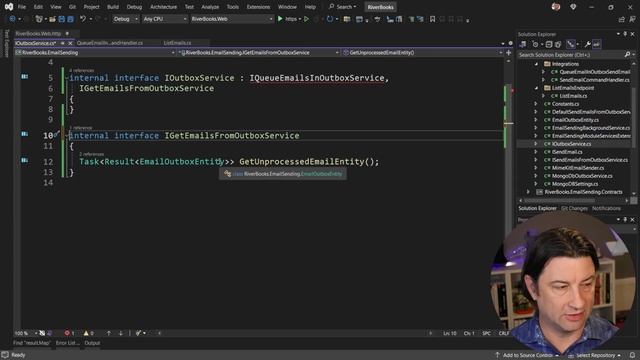Open the Architecture menu
Screen dimensions: 640x360
(163, 7)
